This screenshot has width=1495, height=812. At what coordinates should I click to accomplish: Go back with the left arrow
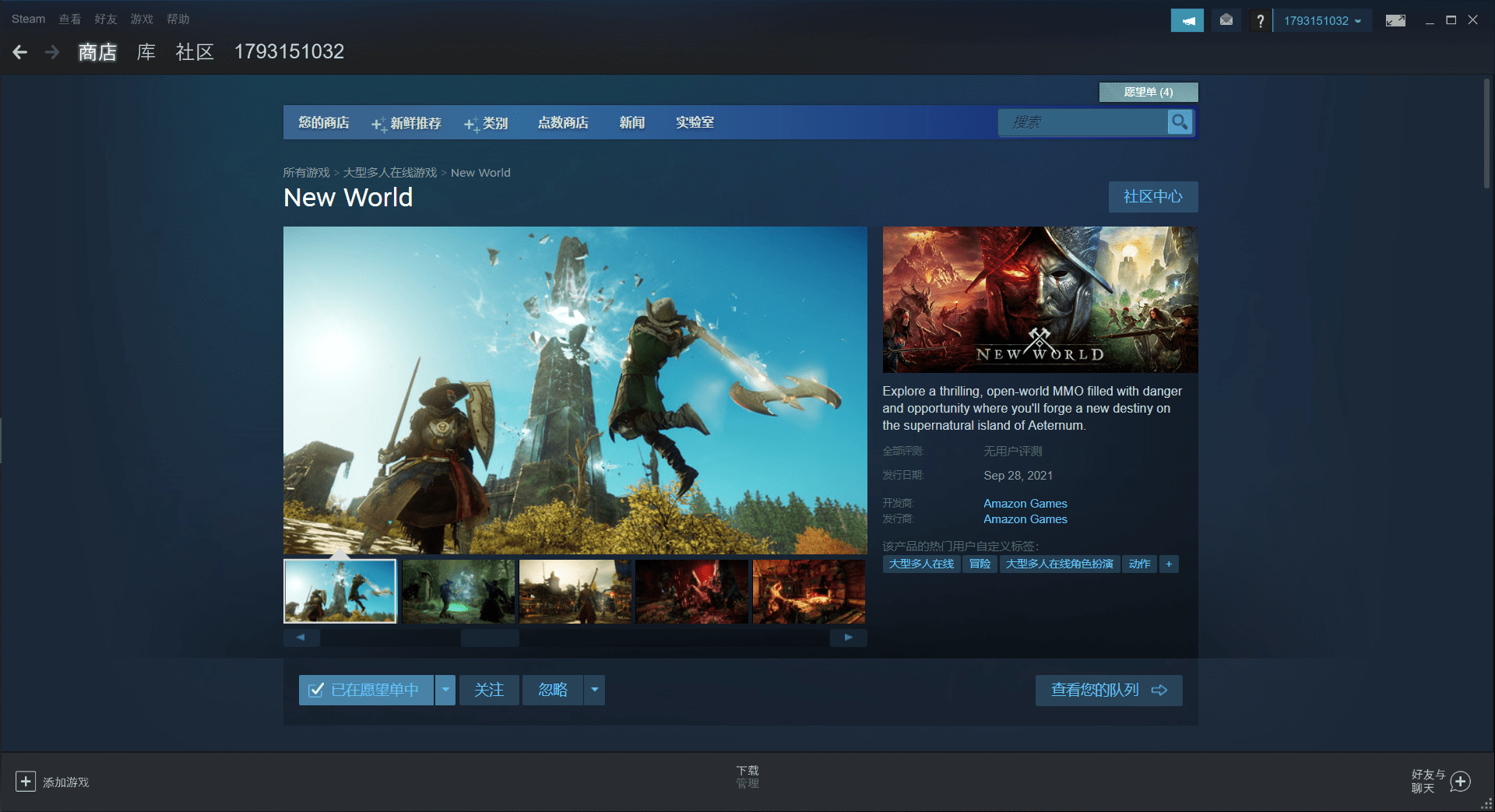[x=20, y=52]
